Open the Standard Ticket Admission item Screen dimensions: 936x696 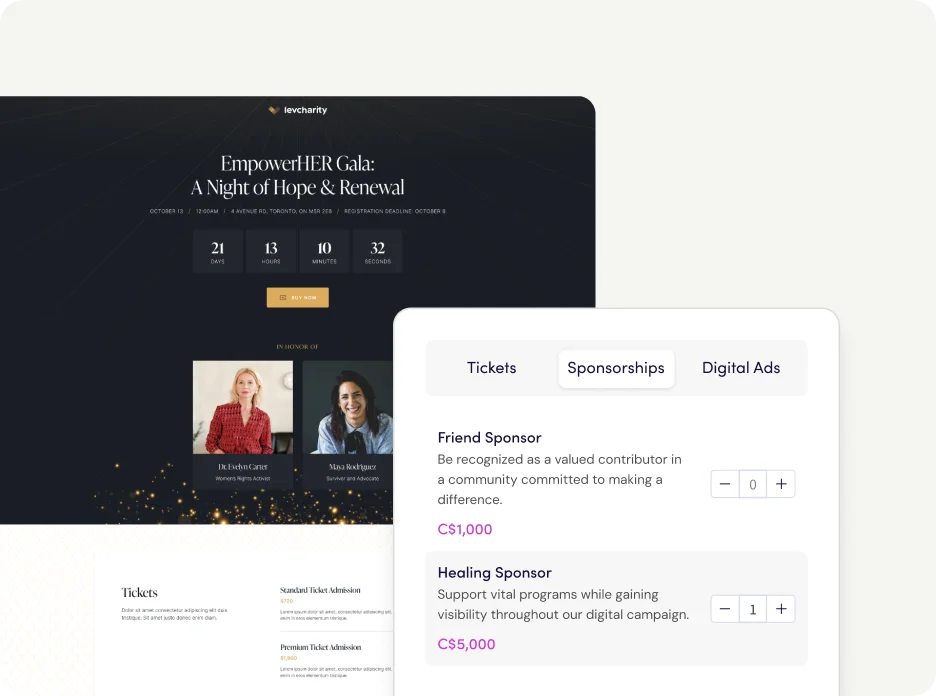tap(320, 590)
